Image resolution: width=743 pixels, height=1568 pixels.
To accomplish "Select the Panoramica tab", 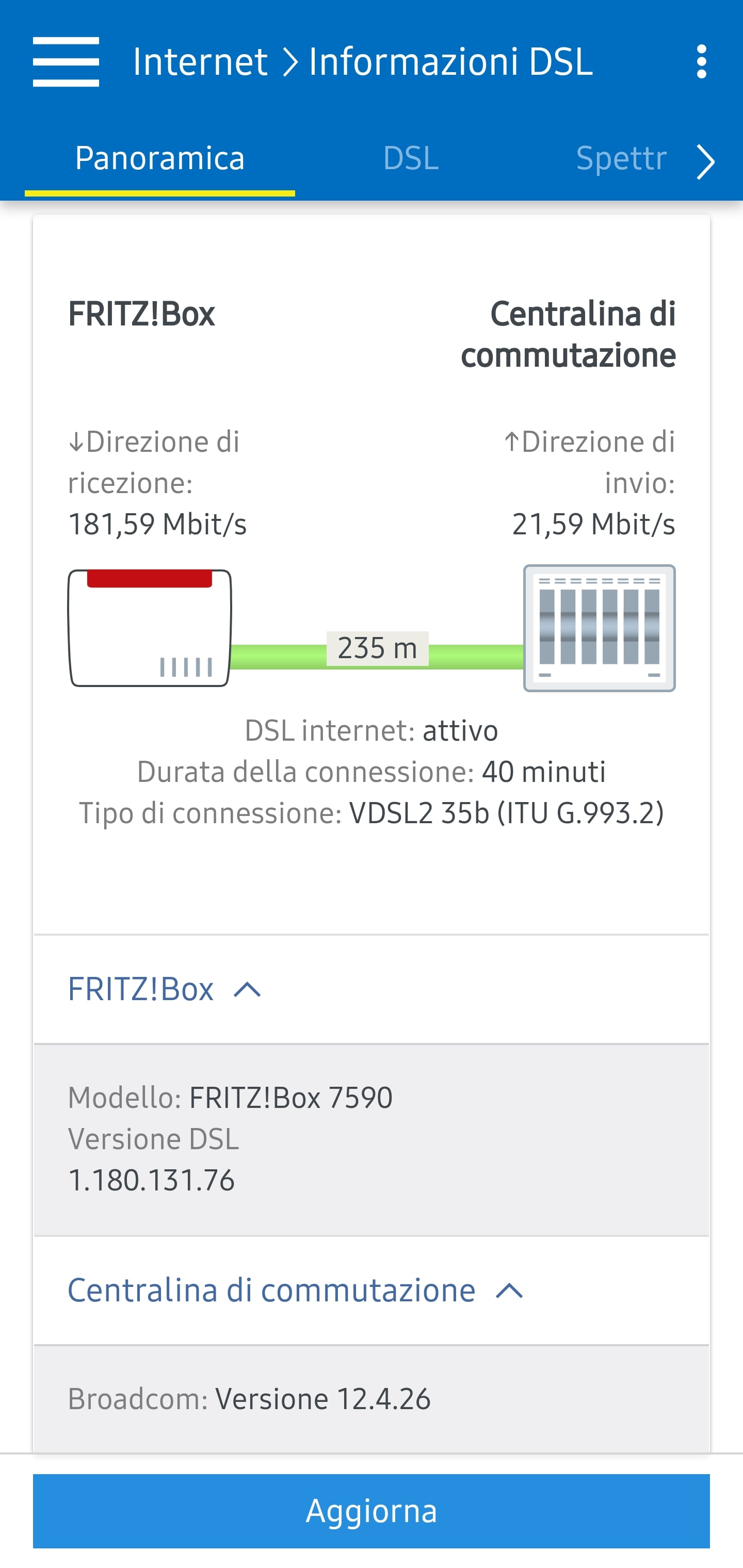I will [x=159, y=158].
